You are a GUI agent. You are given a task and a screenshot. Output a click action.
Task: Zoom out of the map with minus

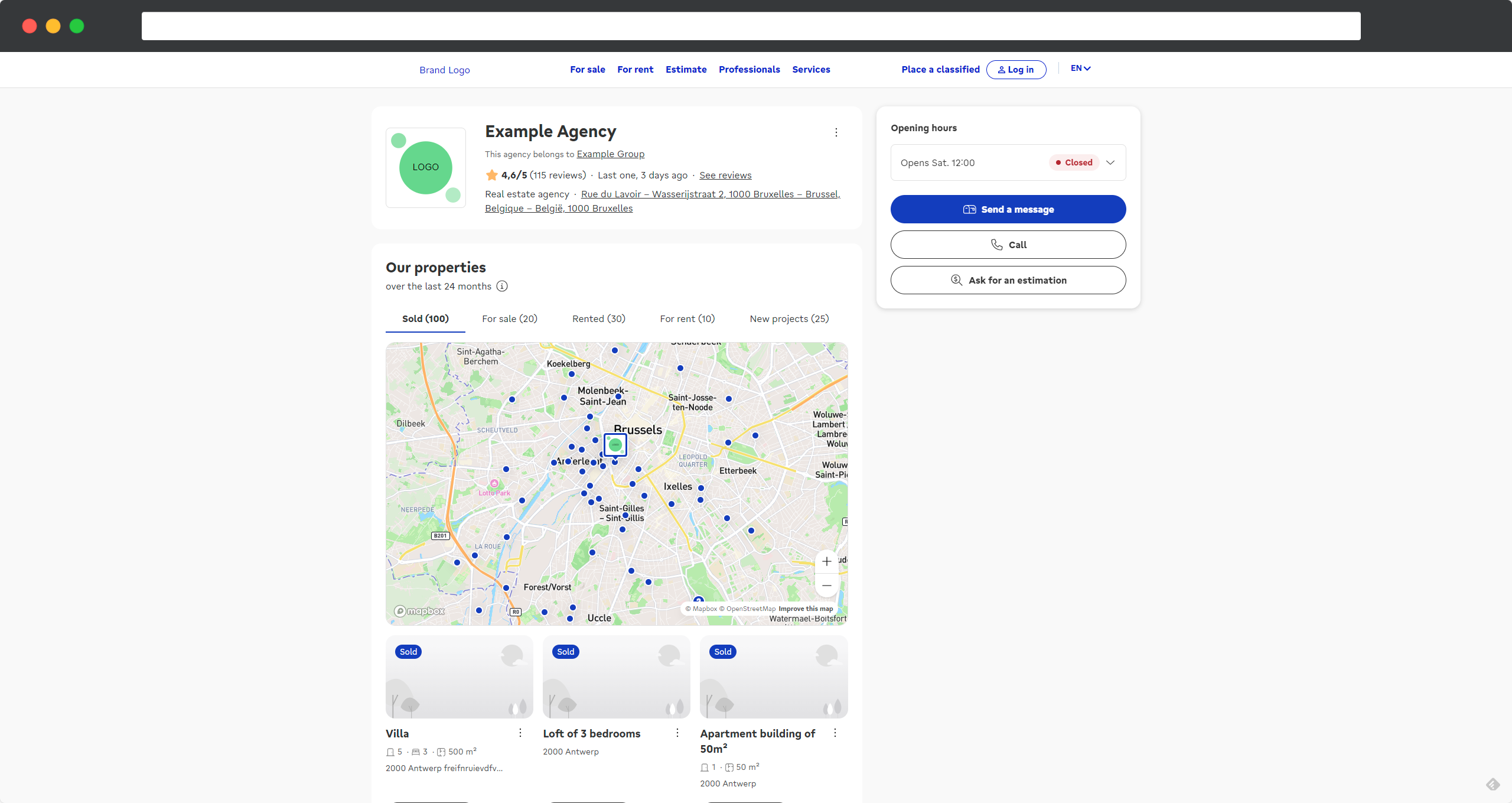tap(827, 586)
